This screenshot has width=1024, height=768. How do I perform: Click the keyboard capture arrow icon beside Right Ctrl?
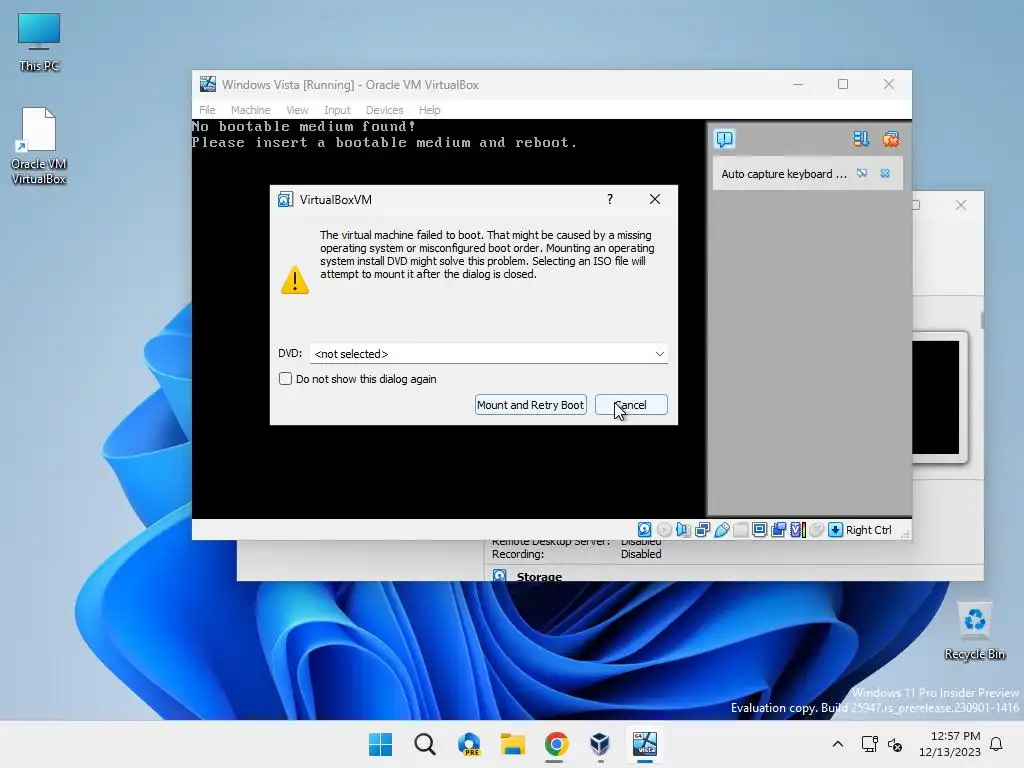click(x=835, y=530)
